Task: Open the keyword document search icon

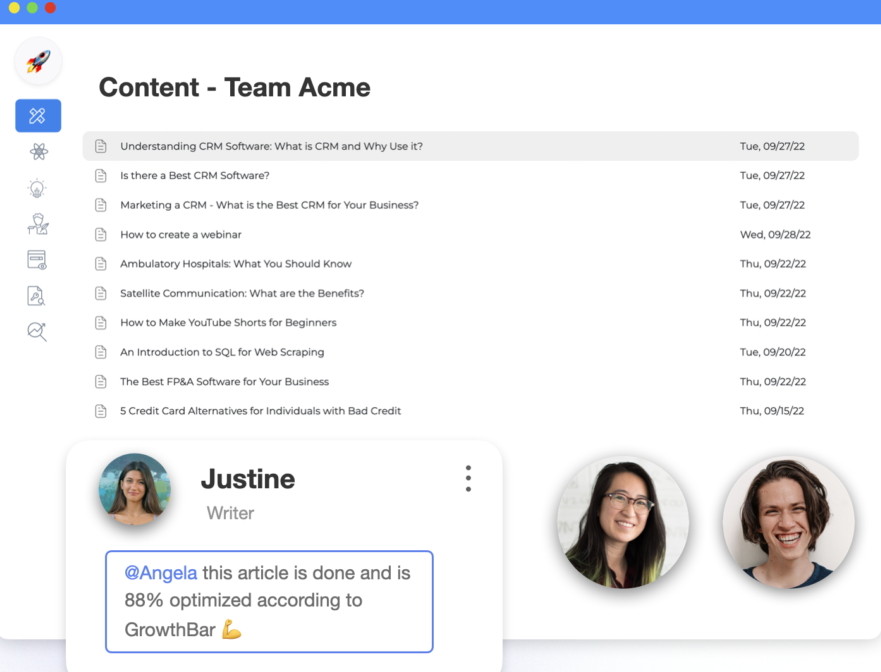Action: click(x=36, y=296)
